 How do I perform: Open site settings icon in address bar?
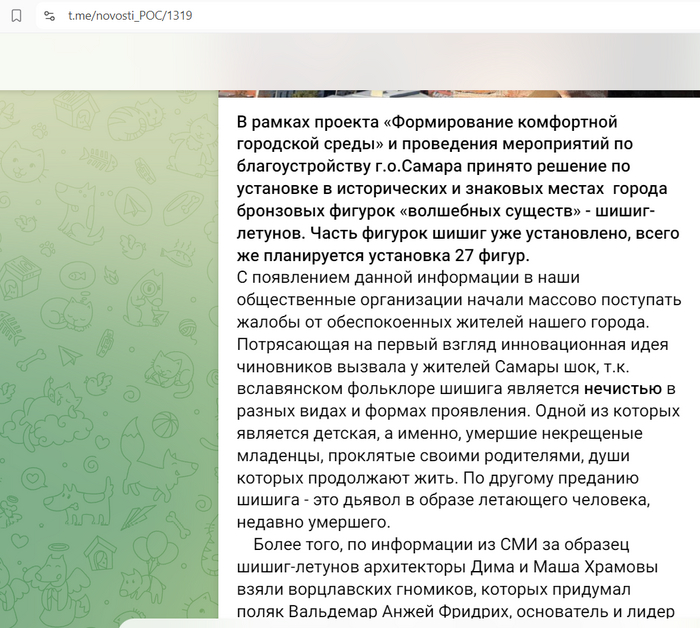tap(49, 16)
